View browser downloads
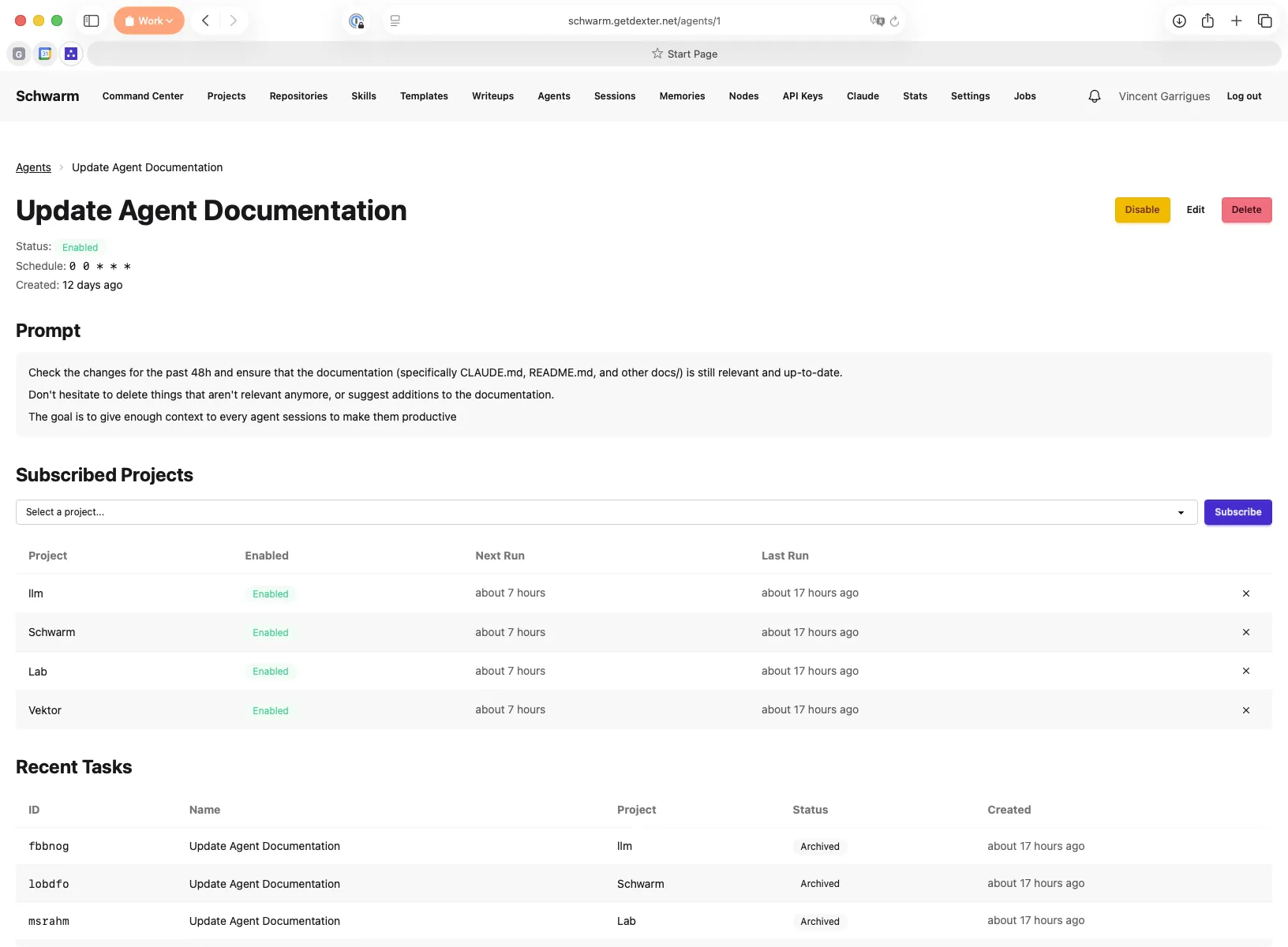This screenshot has width=1288, height=947. coord(1180,21)
